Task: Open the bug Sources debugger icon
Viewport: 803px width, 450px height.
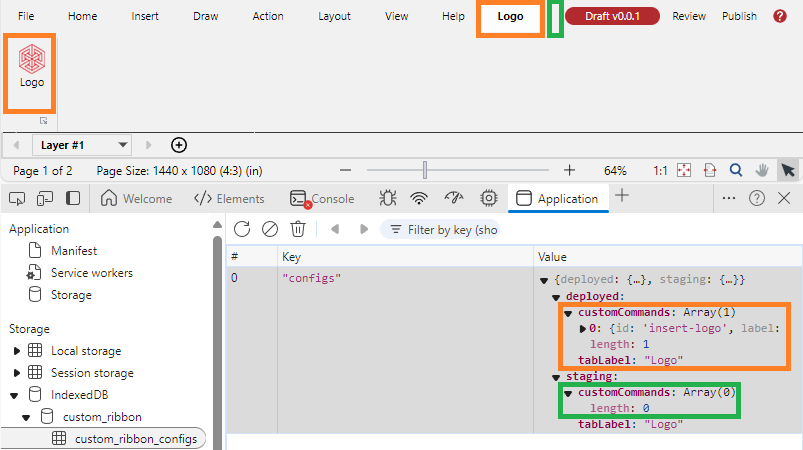Action: click(388, 198)
